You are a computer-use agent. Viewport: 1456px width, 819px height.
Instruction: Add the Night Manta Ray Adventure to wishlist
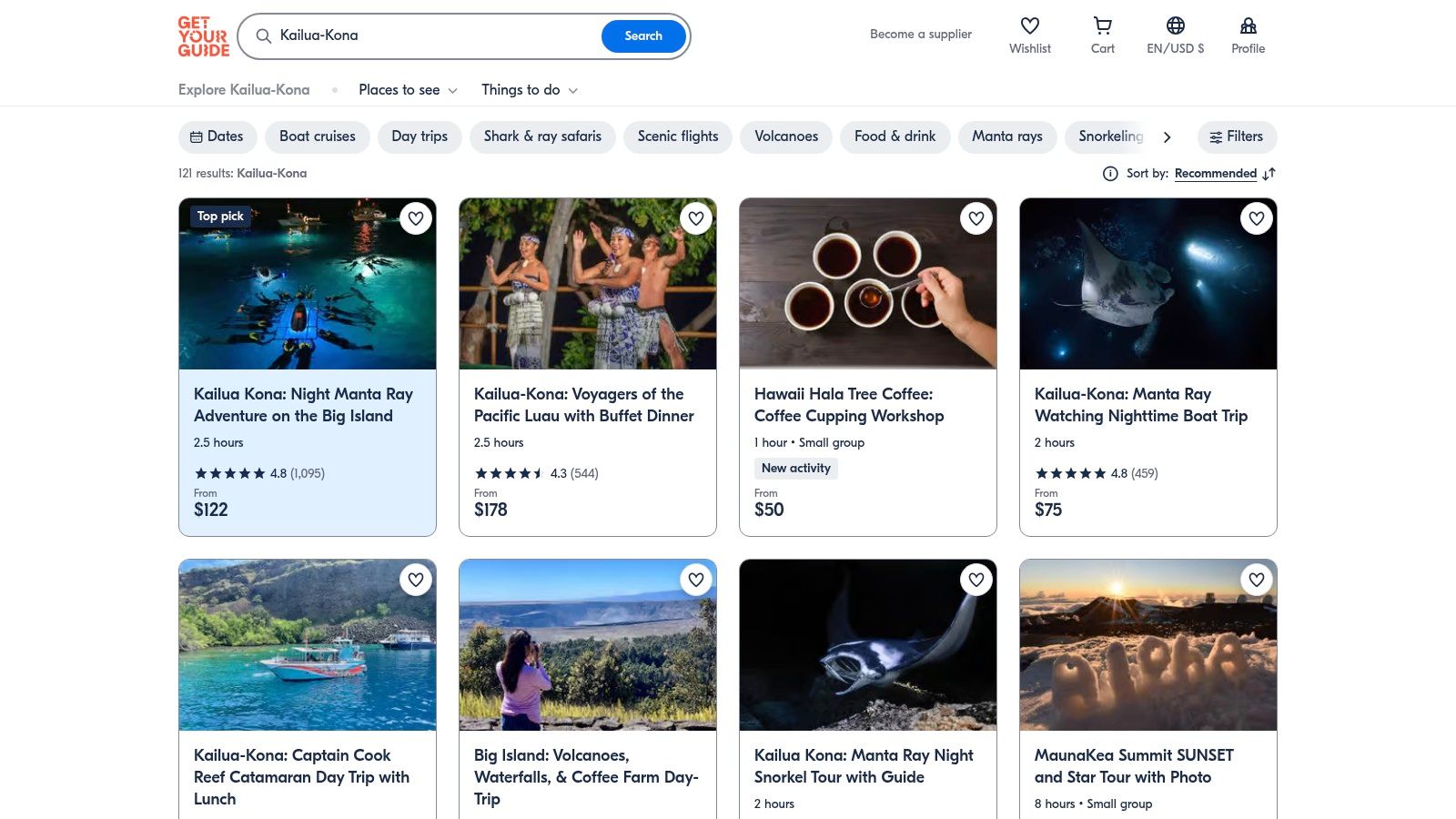(416, 218)
